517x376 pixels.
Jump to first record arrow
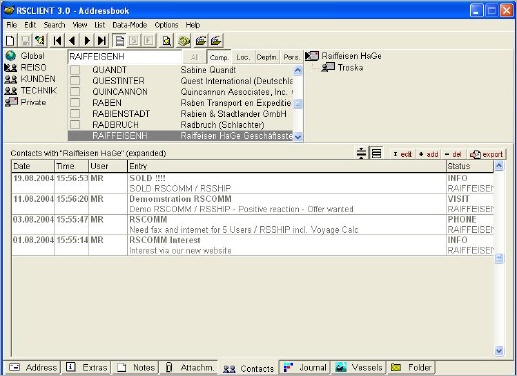click(57, 41)
